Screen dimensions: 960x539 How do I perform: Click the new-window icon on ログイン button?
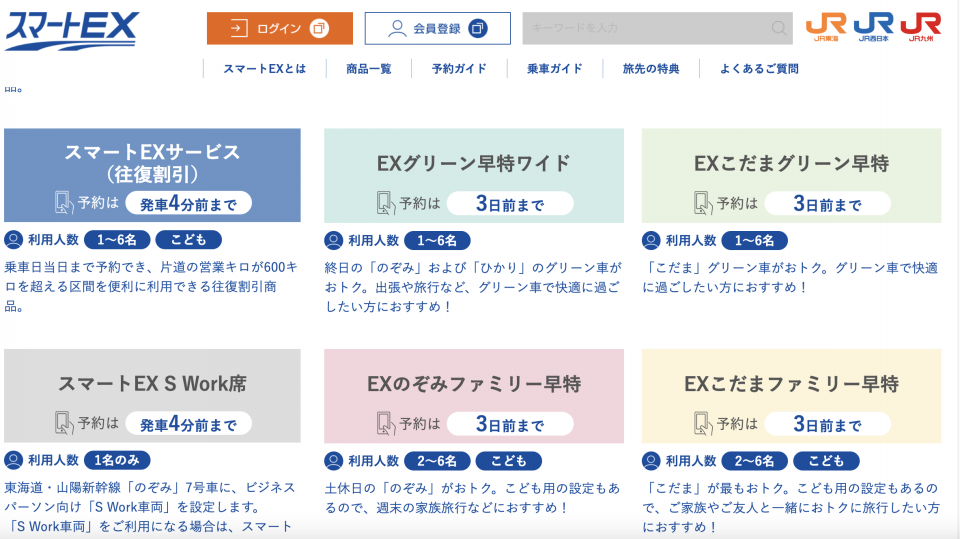pos(319,28)
